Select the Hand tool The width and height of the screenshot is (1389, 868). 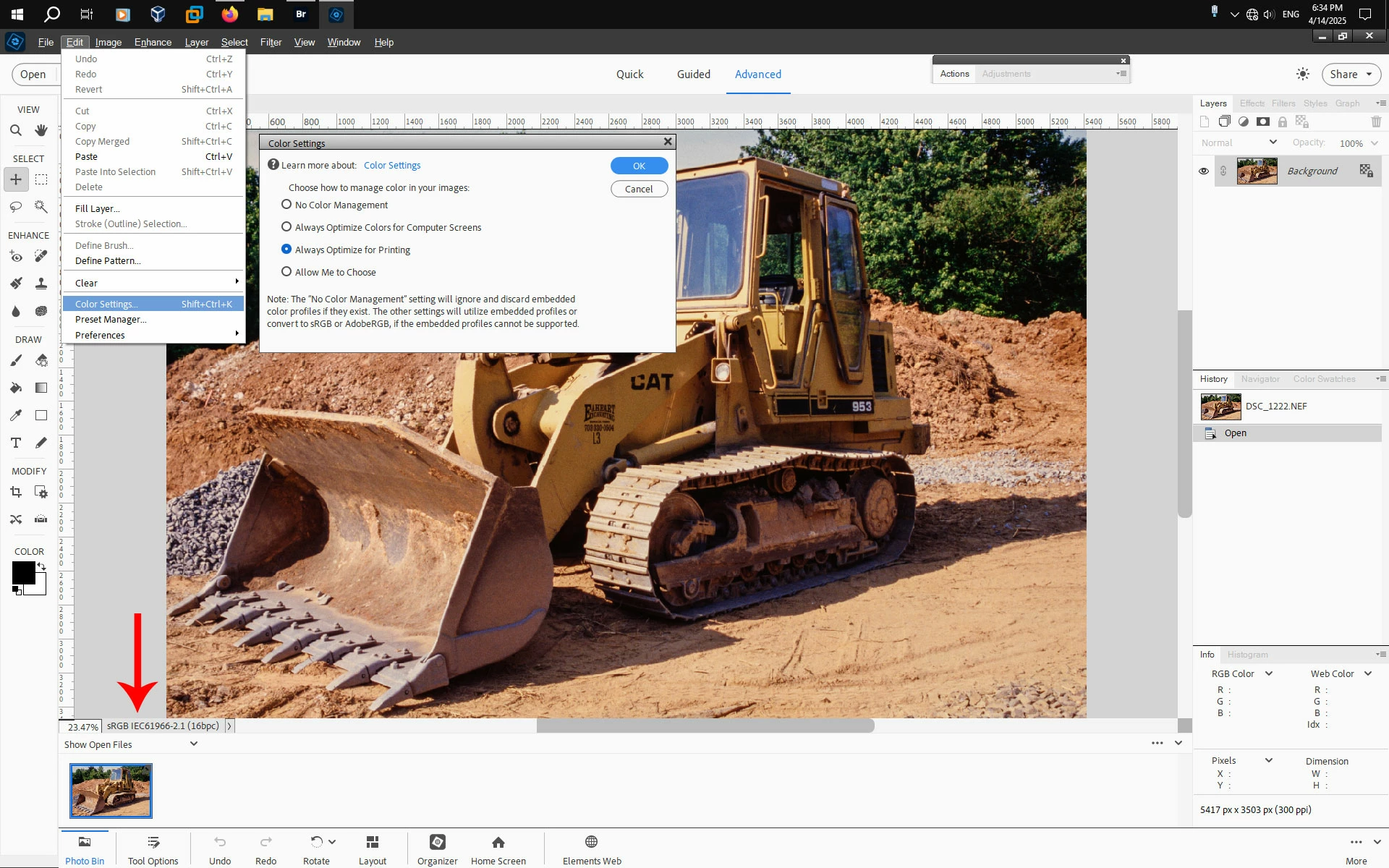pos(41,131)
